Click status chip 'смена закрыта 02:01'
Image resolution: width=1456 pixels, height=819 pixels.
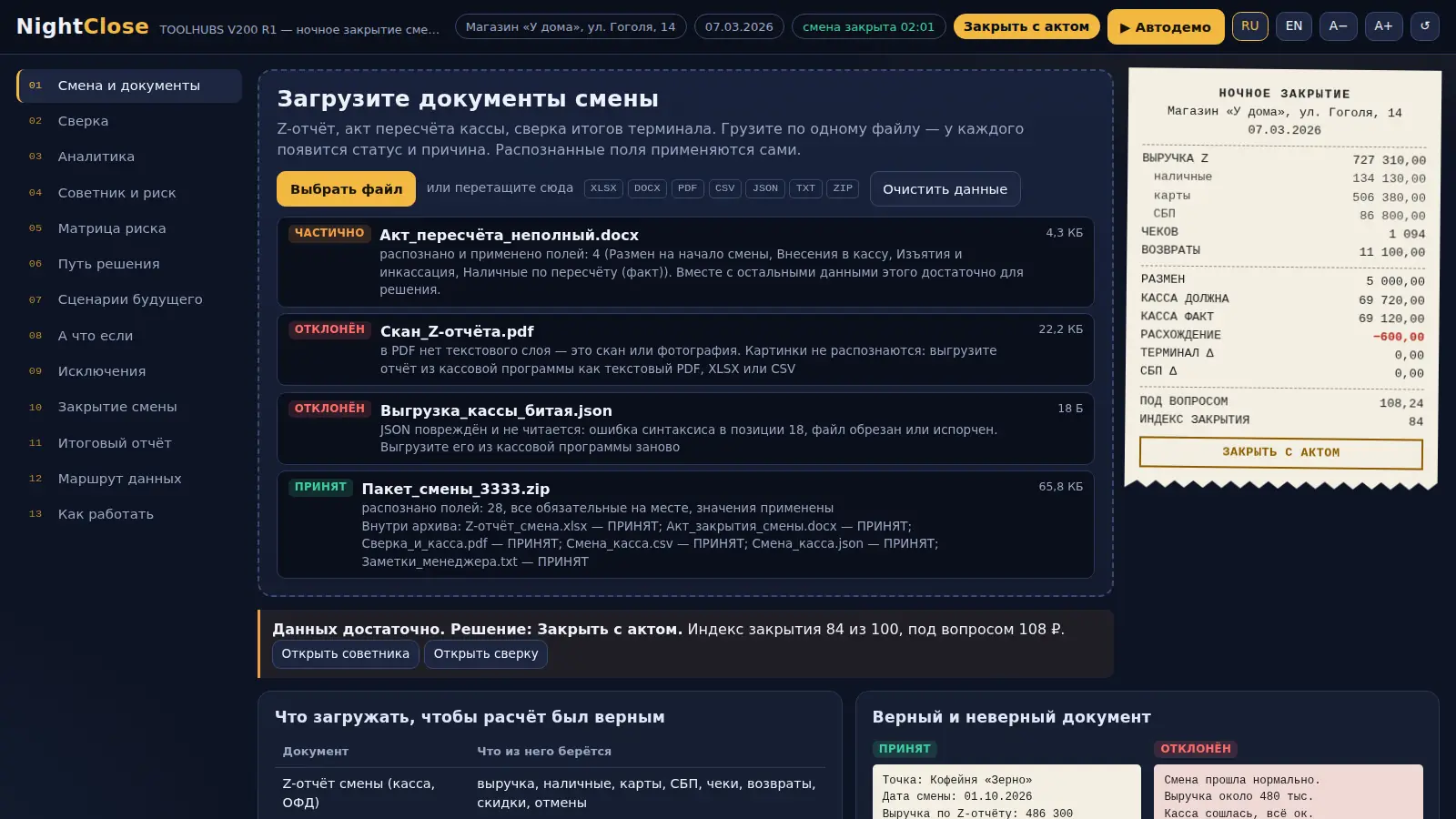868,26
